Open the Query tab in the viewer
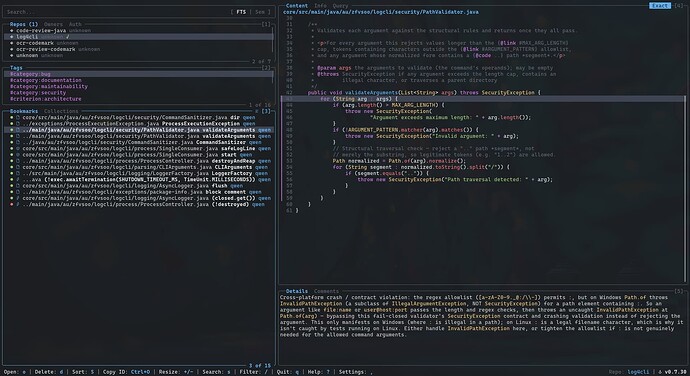Image resolution: width=690 pixels, height=376 pixels. coord(340,6)
